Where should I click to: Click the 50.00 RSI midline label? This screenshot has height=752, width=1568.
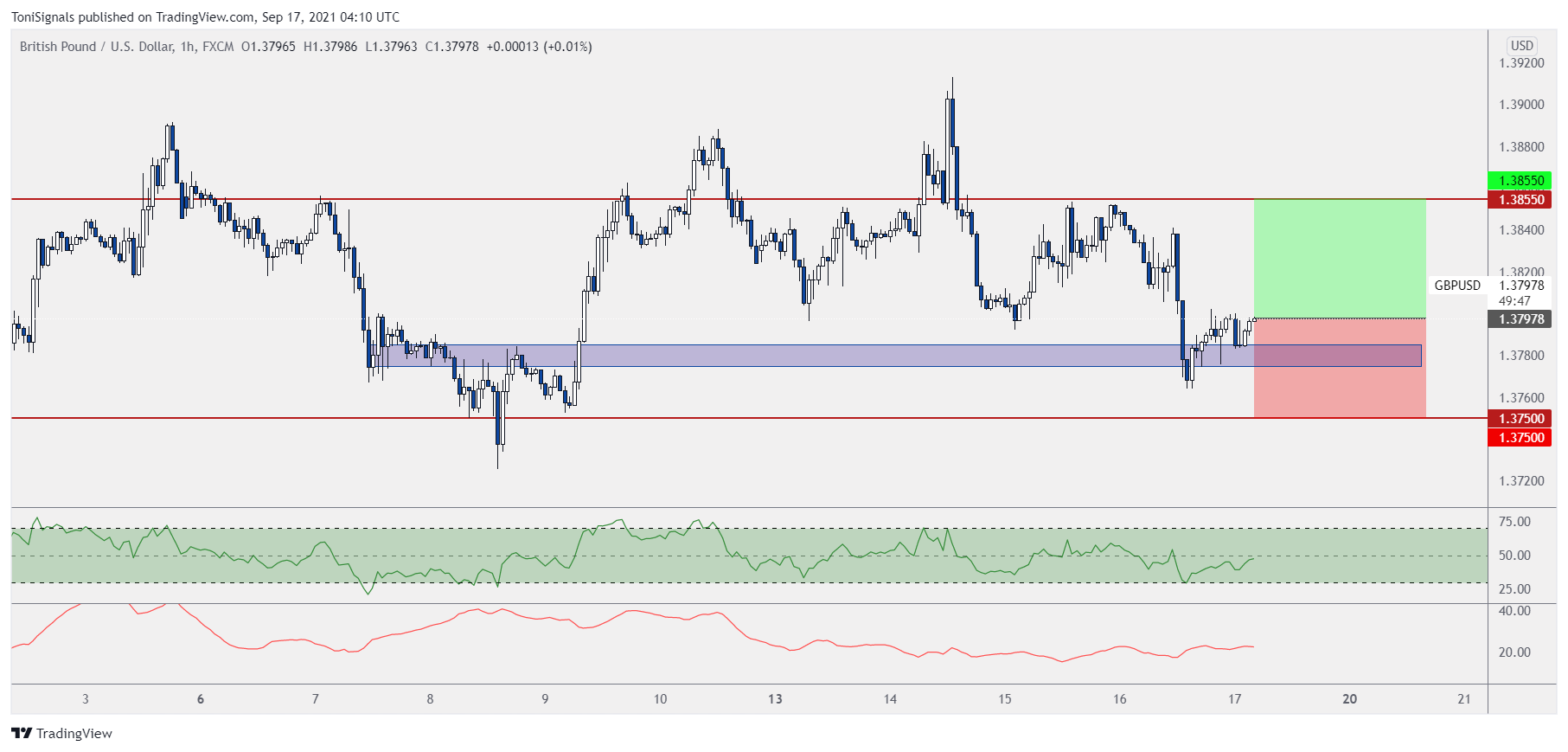click(1514, 556)
